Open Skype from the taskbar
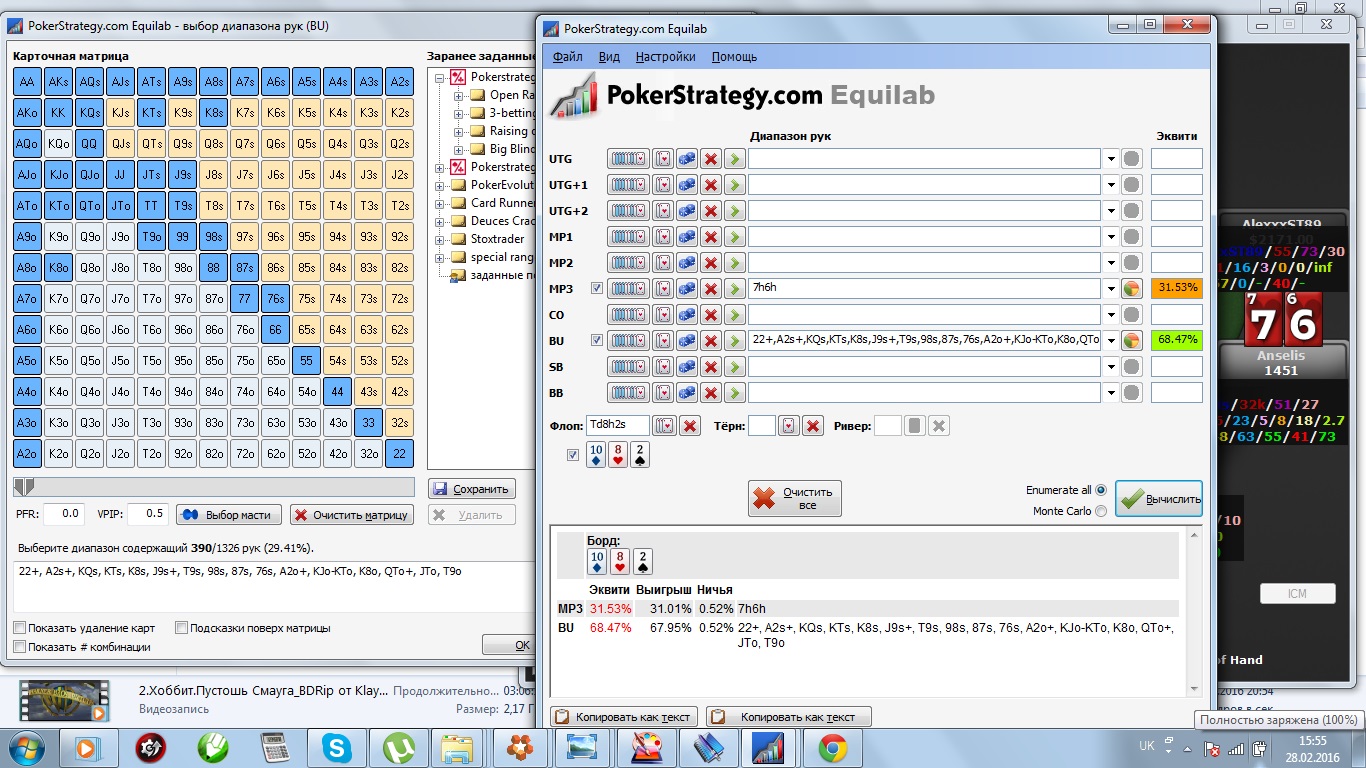This screenshot has height=768, width=1366. click(x=336, y=748)
